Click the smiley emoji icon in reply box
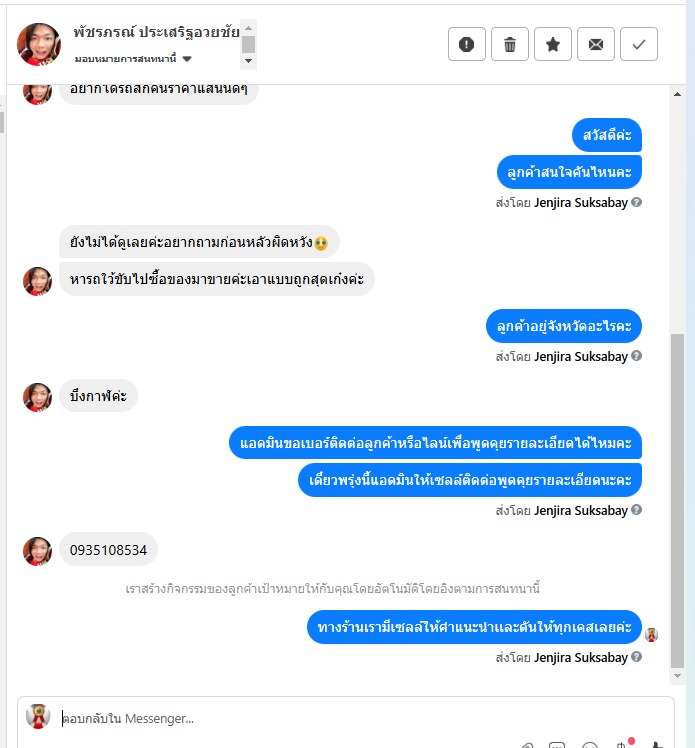Screen dimensions: 695x748 (590, 745)
